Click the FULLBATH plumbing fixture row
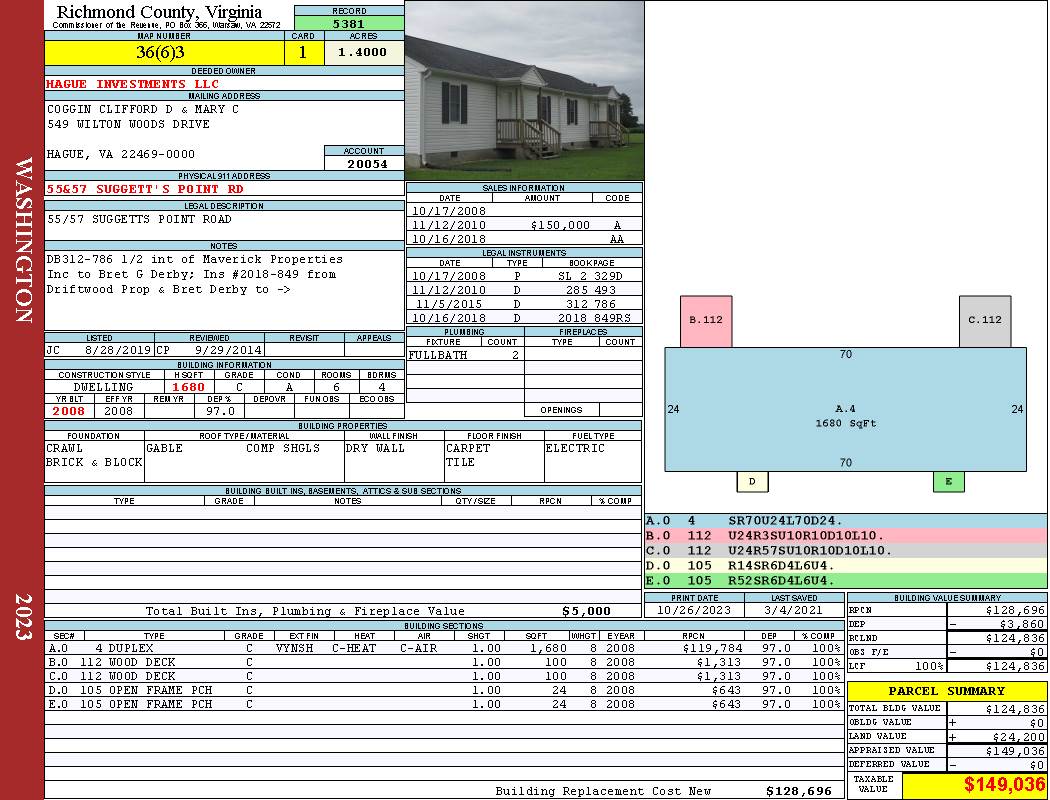Viewport: 1050px width, 800px height. click(465, 355)
